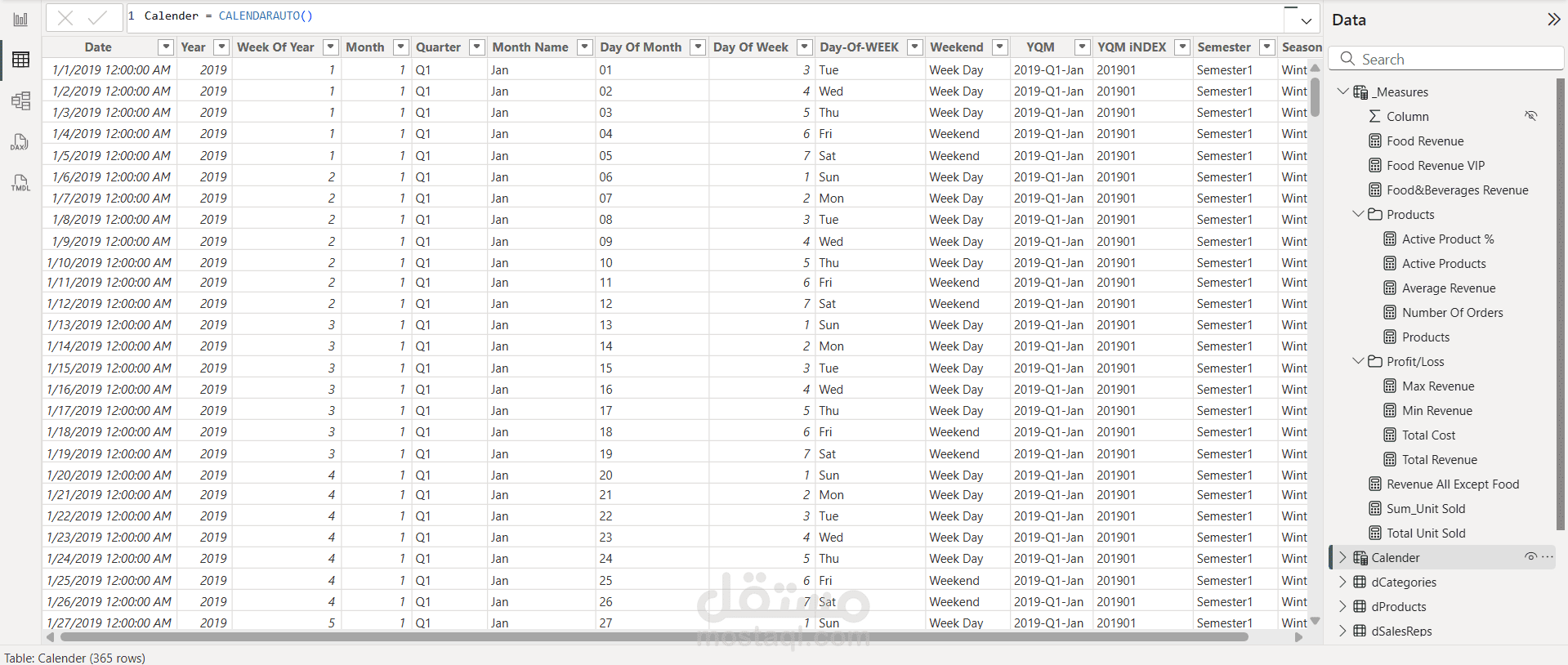Open DAX query view from the sidebar

coord(20,142)
